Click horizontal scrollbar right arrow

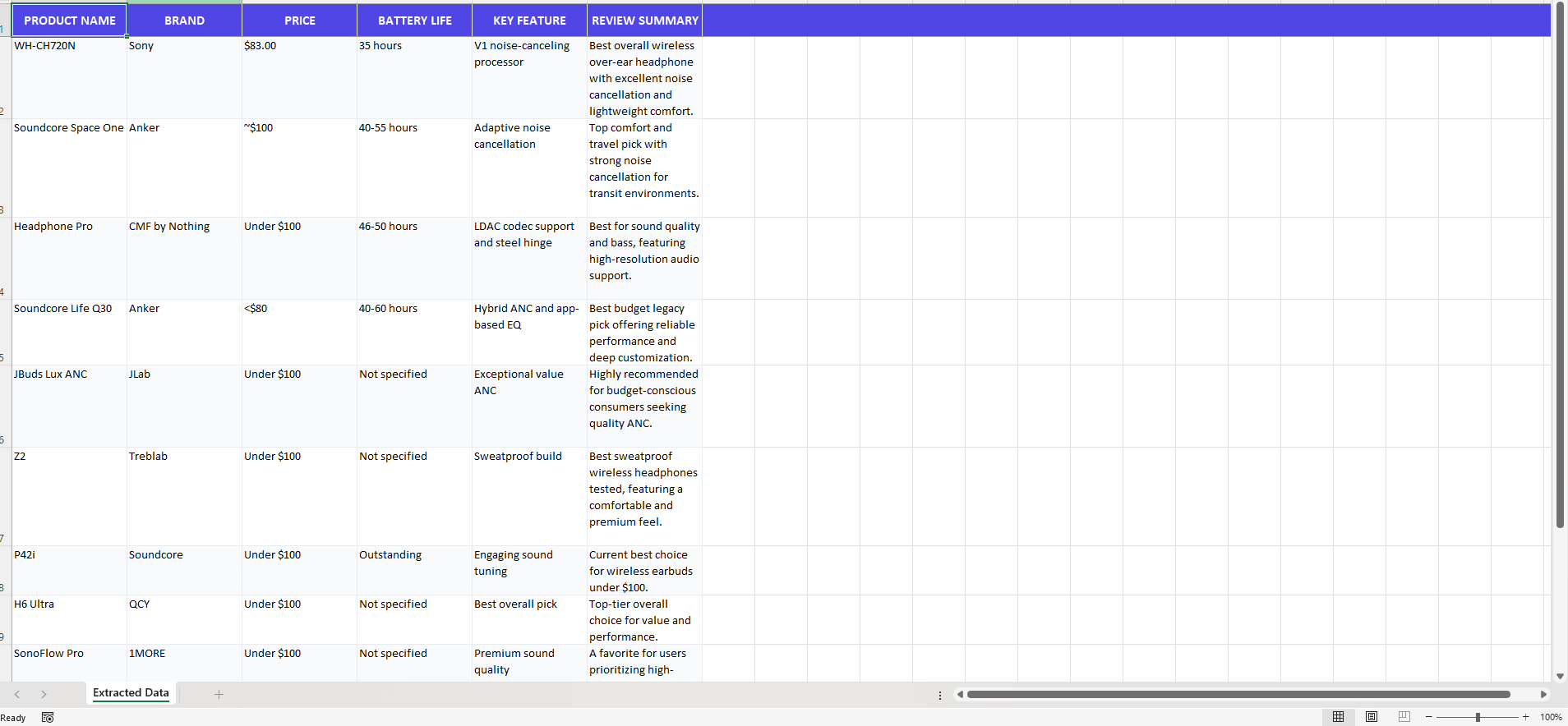click(x=1543, y=694)
